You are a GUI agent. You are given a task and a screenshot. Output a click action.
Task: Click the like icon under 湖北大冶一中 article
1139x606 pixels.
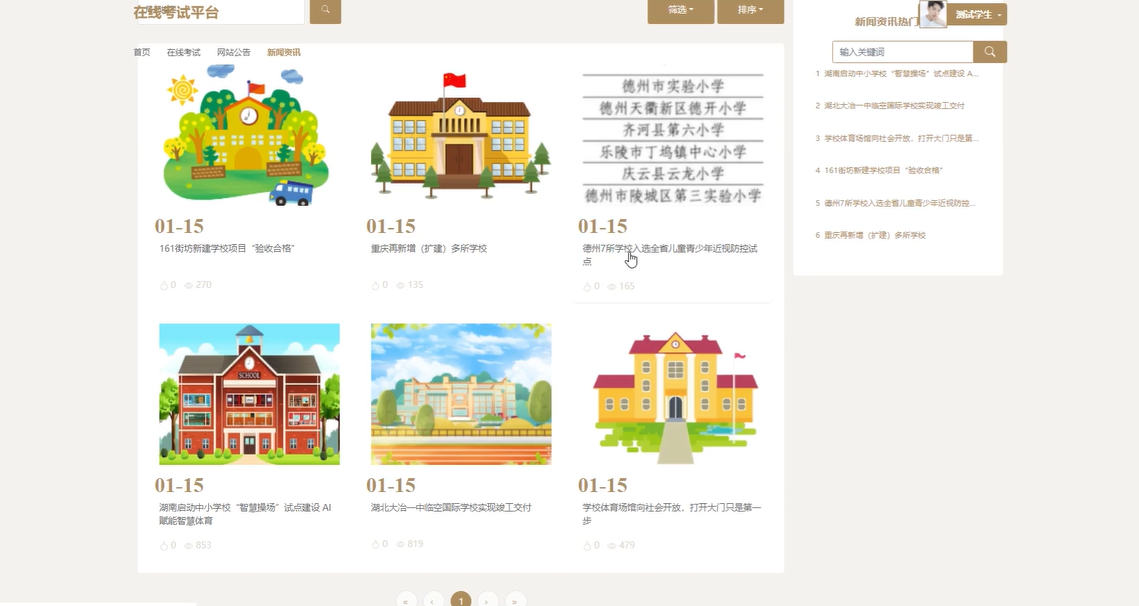tap(376, 544)
